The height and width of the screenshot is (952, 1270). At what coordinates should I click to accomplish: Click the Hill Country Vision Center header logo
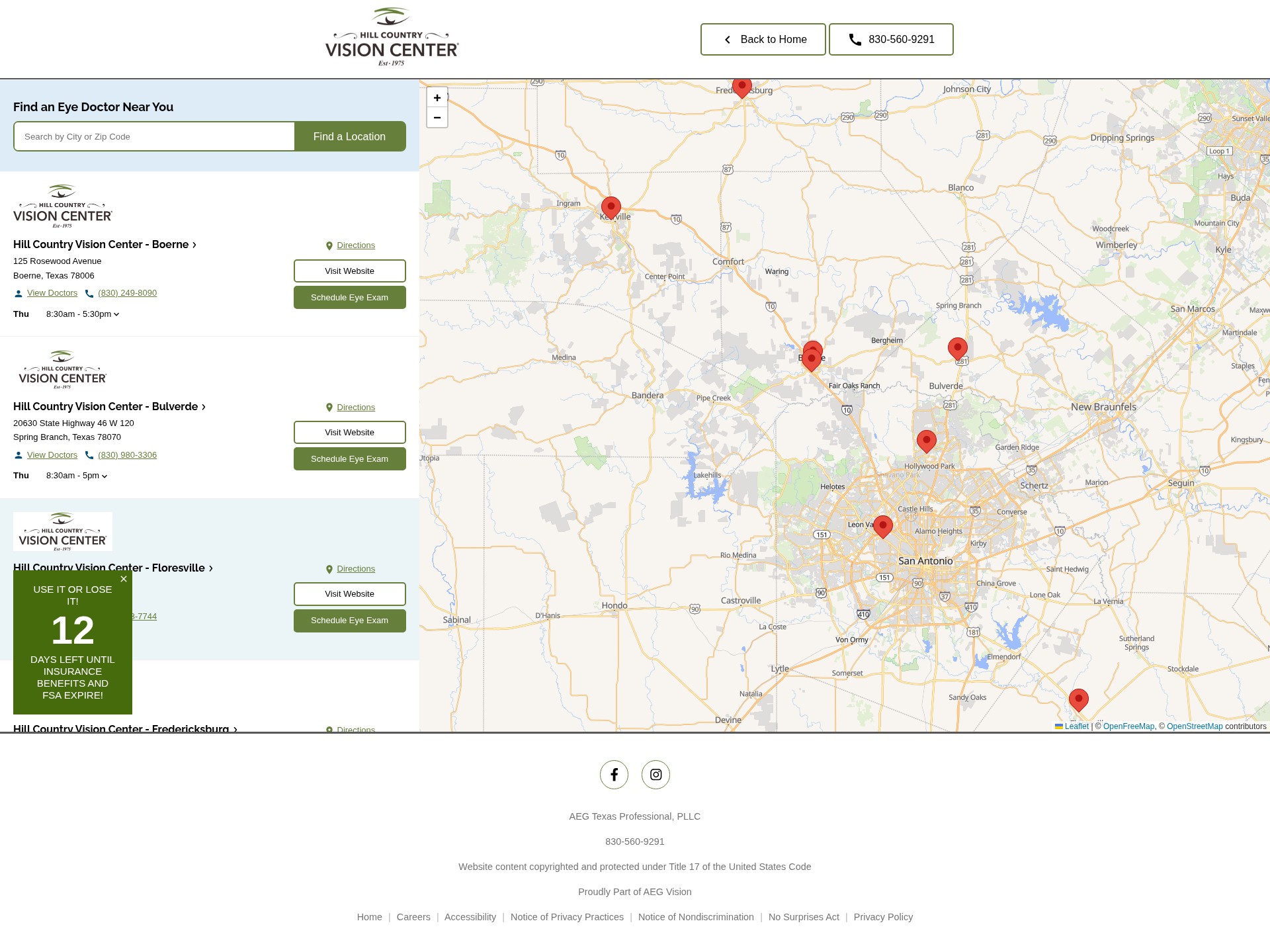tap(392, 37)
